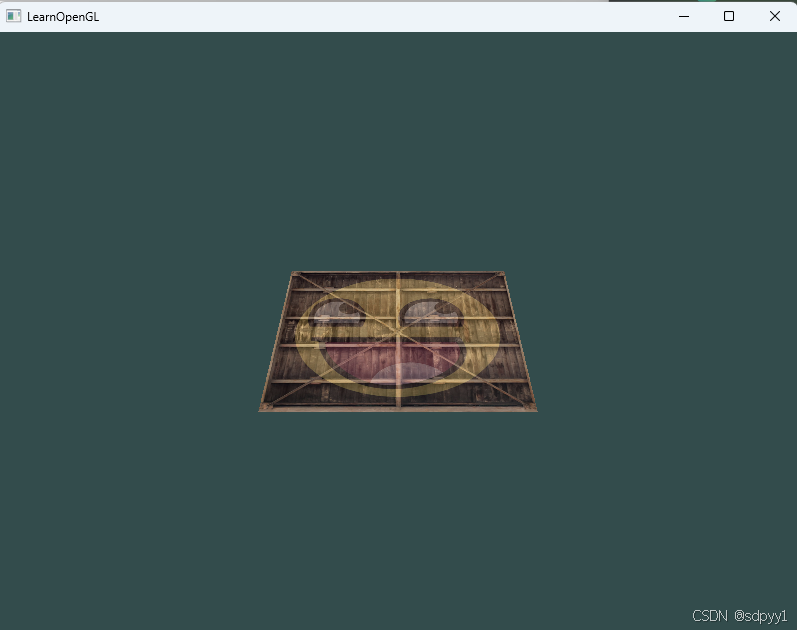Maximize the LearnOpenGL window
Viewport: 797px width, 630px height.
[x=729, y=16]
